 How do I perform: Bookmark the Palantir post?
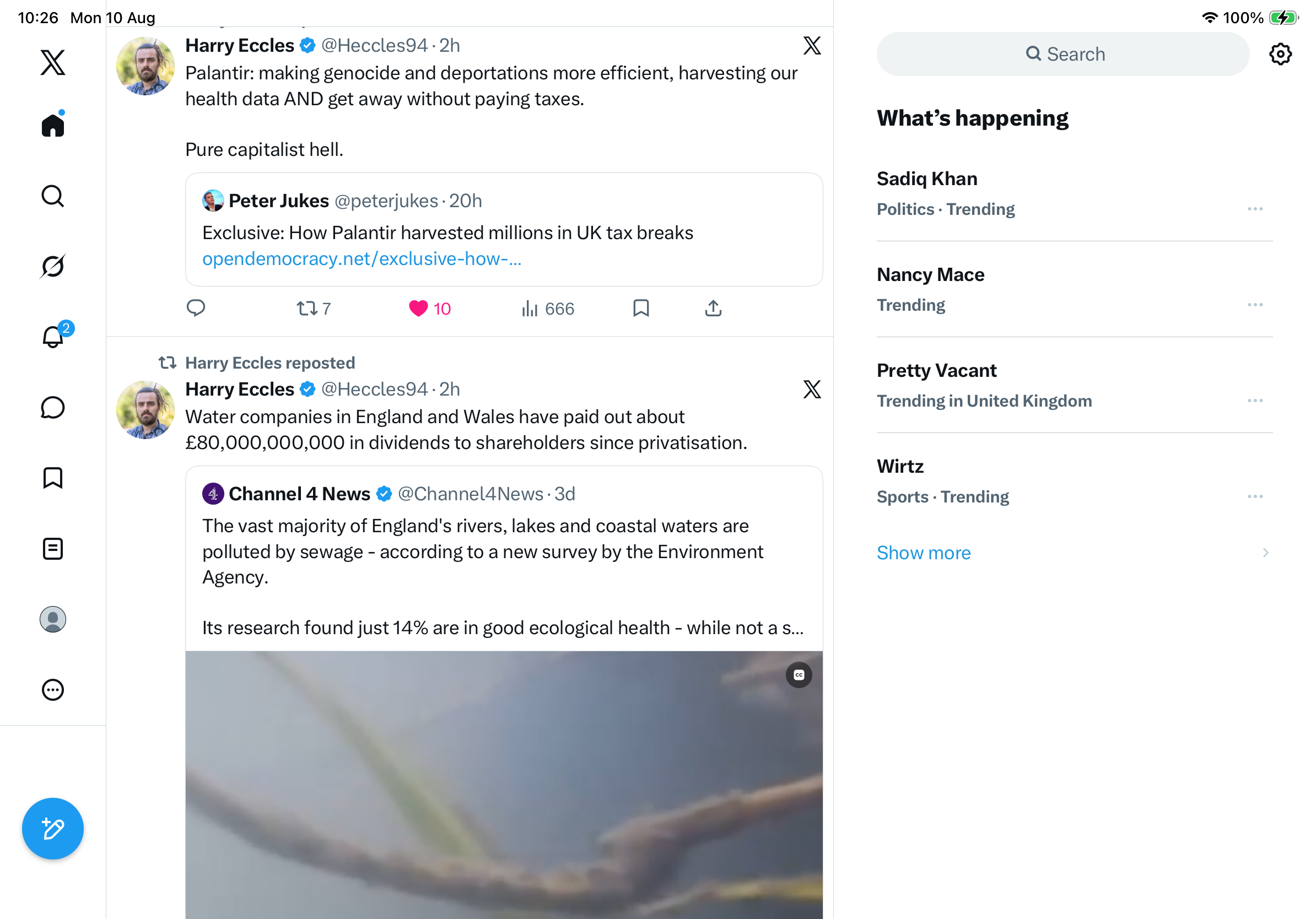tap(641, 308)
